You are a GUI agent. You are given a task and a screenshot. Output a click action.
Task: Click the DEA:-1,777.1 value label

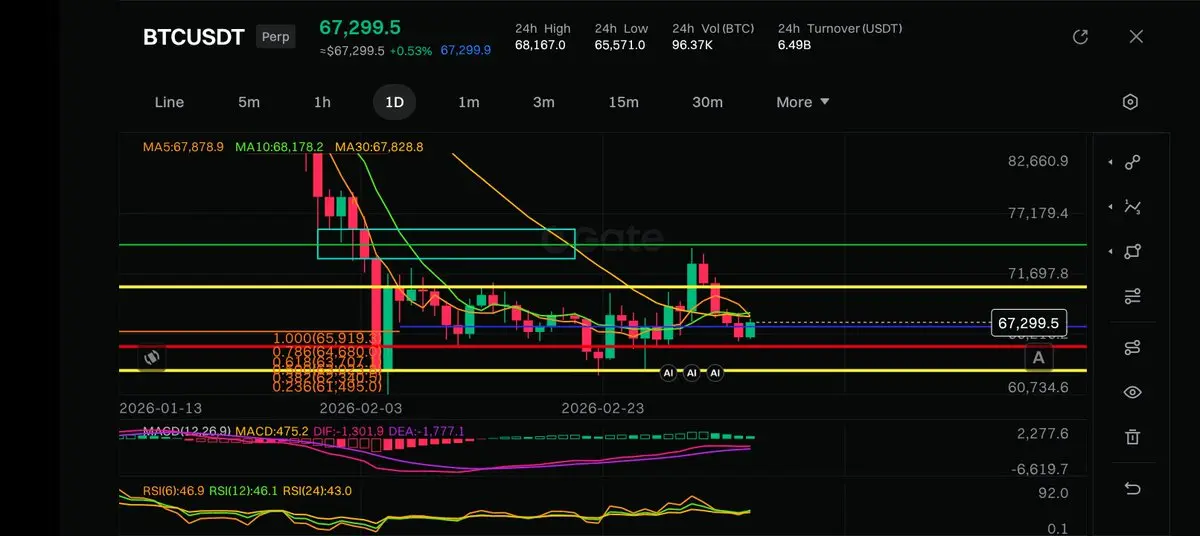tap(428, 431)
